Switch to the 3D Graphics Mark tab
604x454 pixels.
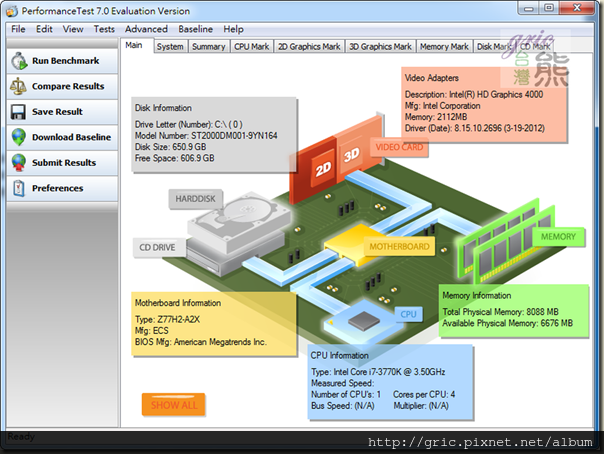[381, 47]
